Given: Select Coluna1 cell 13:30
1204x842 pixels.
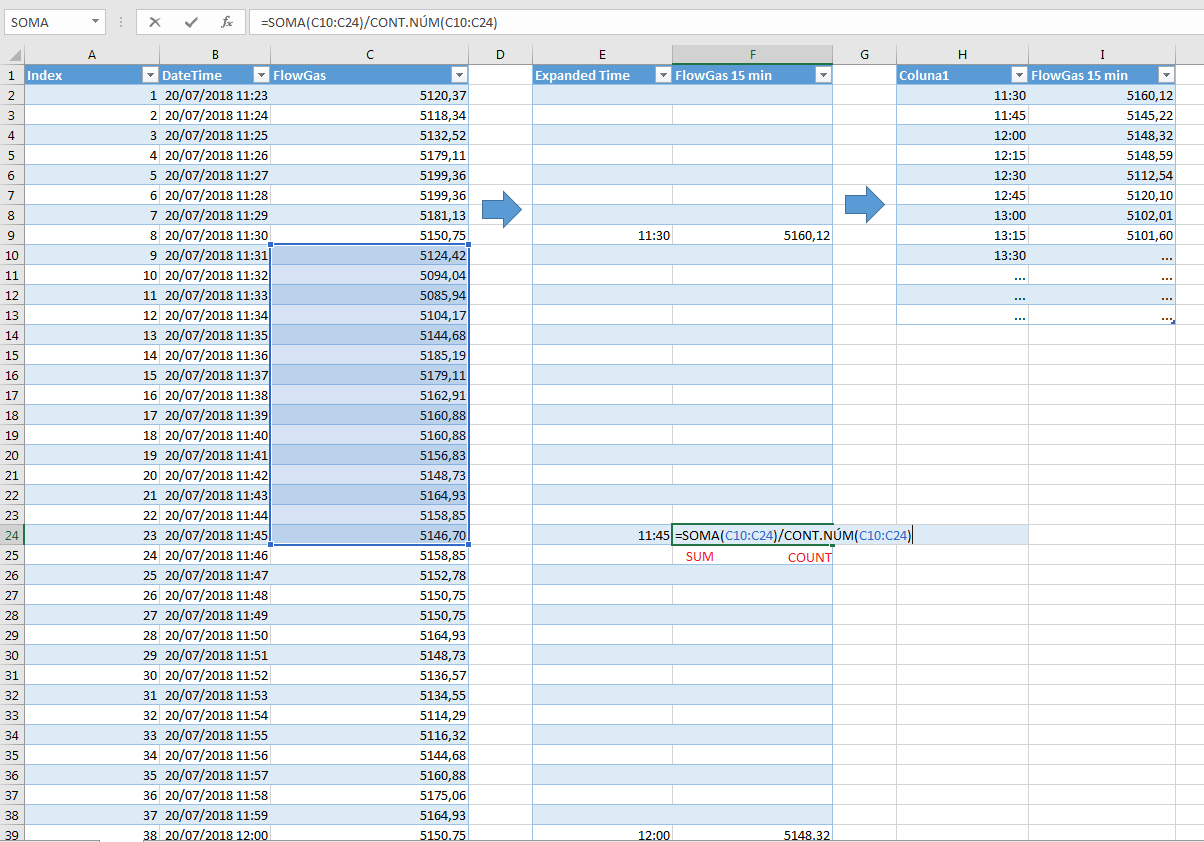Looking at the screenshot, I should [962, 255].
